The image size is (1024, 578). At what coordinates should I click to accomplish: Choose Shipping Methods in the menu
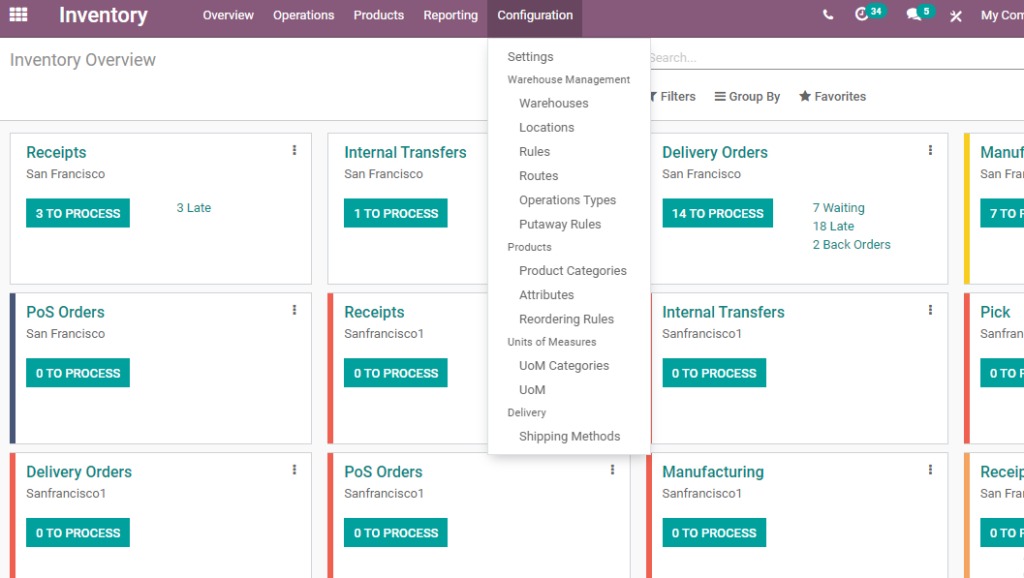569,436
